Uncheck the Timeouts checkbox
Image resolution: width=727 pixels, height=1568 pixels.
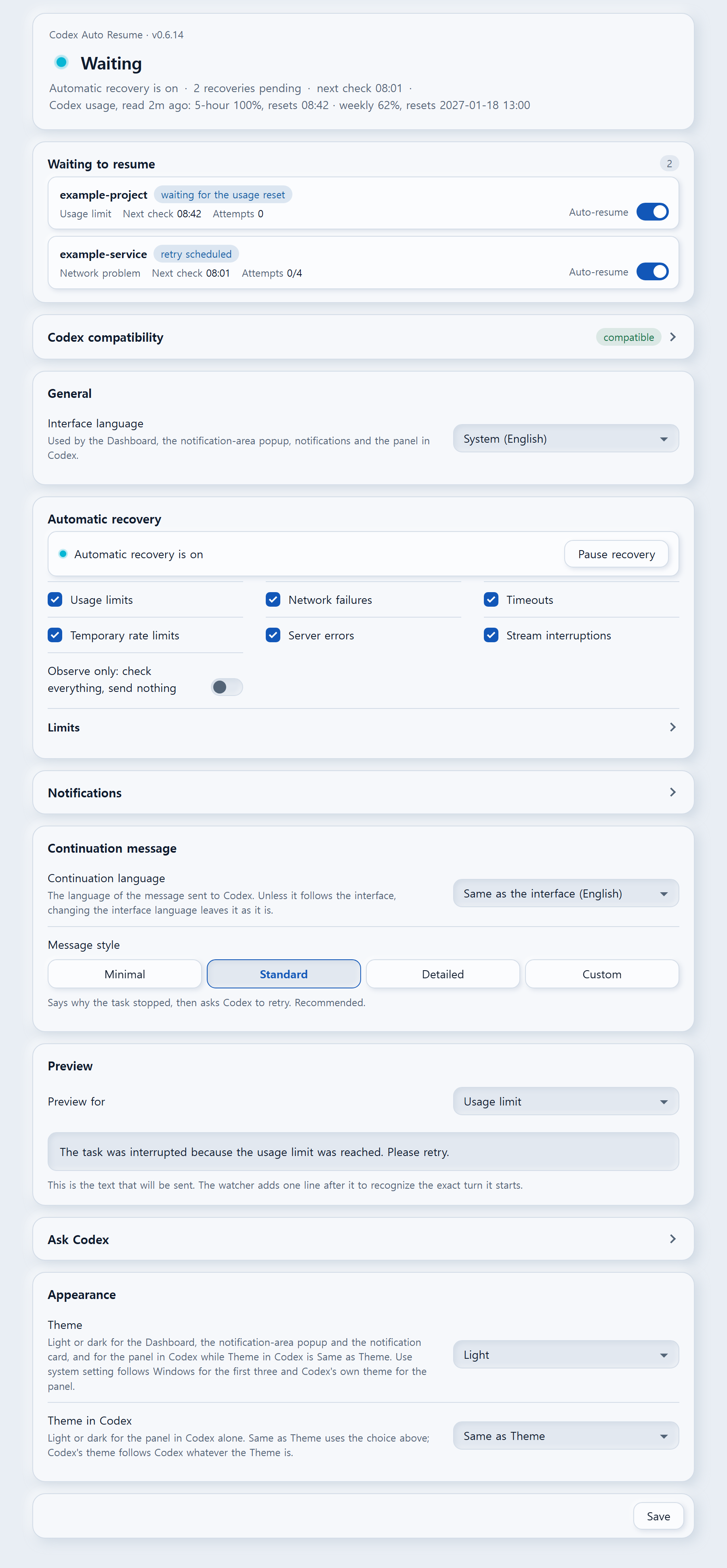tap(491, 599)
